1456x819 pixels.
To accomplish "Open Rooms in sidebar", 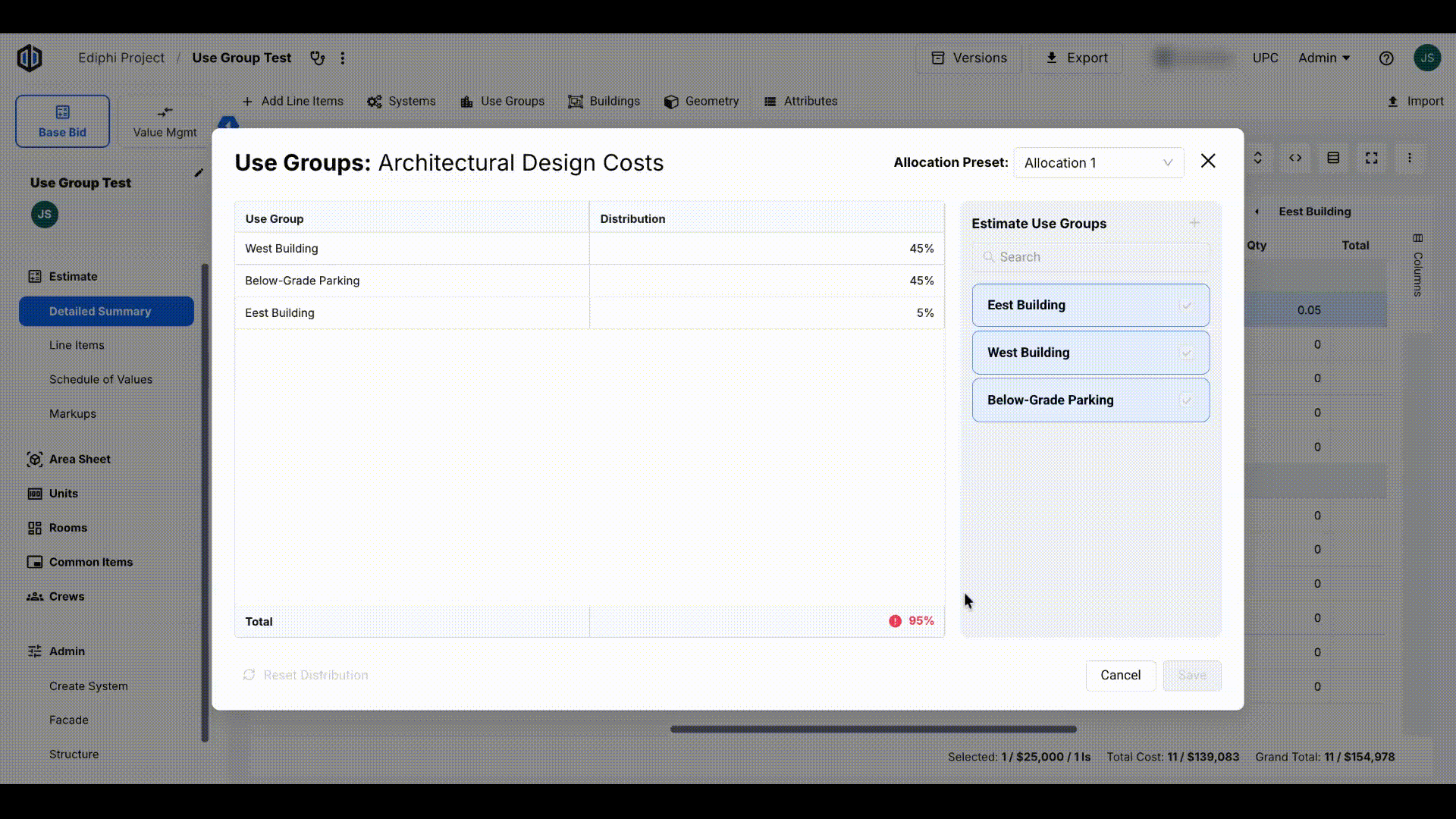I will tap(58, 528).
